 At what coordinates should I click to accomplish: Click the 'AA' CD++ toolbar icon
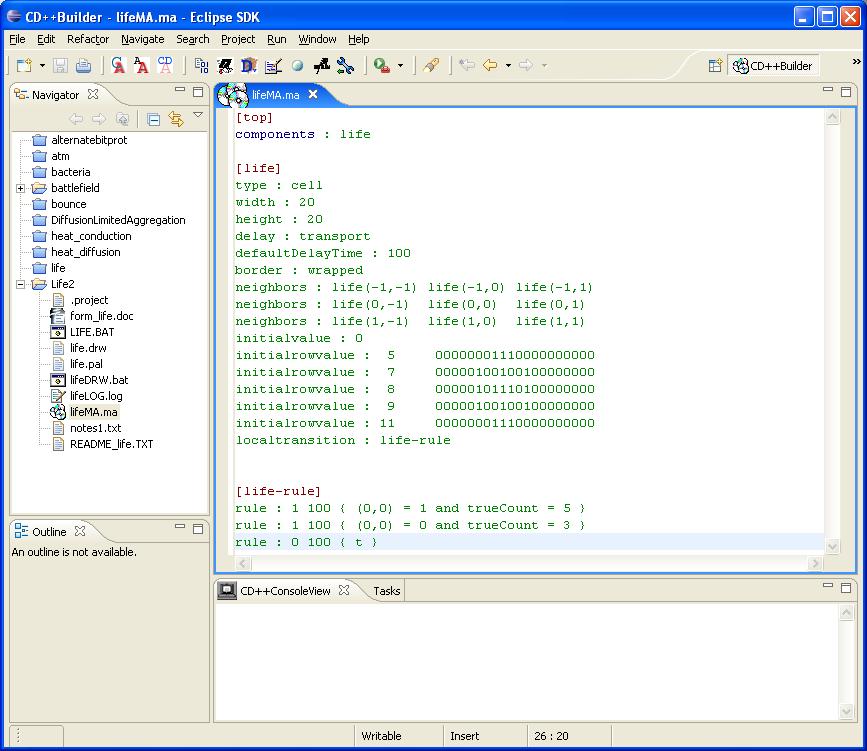pos(141,65)
